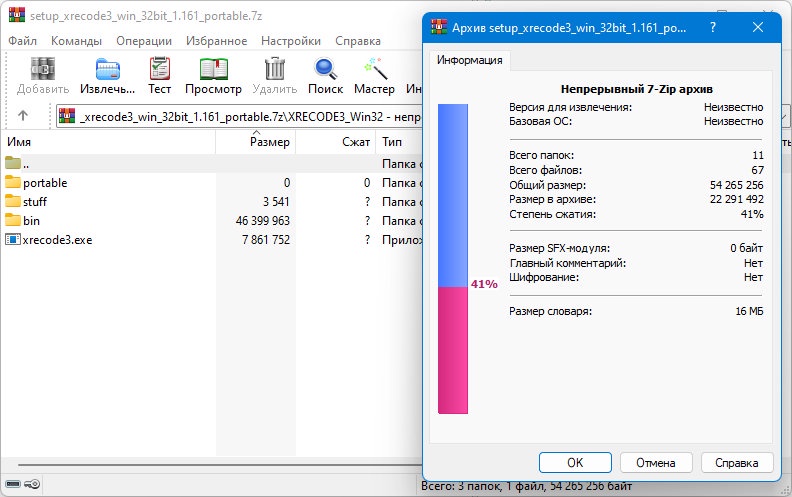Open the Просмотр book icon
792x497 pixels.
[214, 69]
